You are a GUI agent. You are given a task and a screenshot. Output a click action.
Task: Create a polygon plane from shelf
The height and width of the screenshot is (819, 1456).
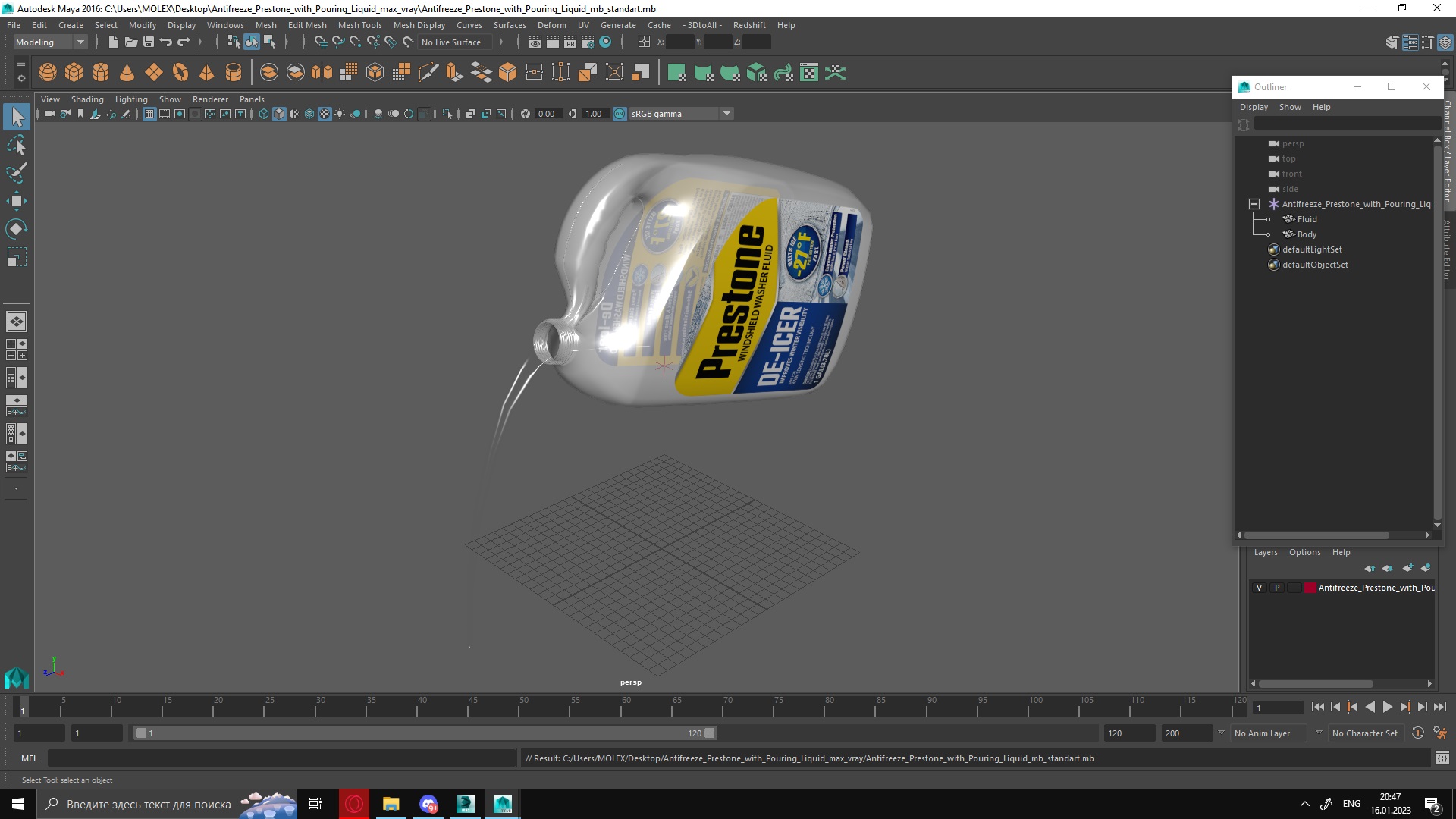154,73
